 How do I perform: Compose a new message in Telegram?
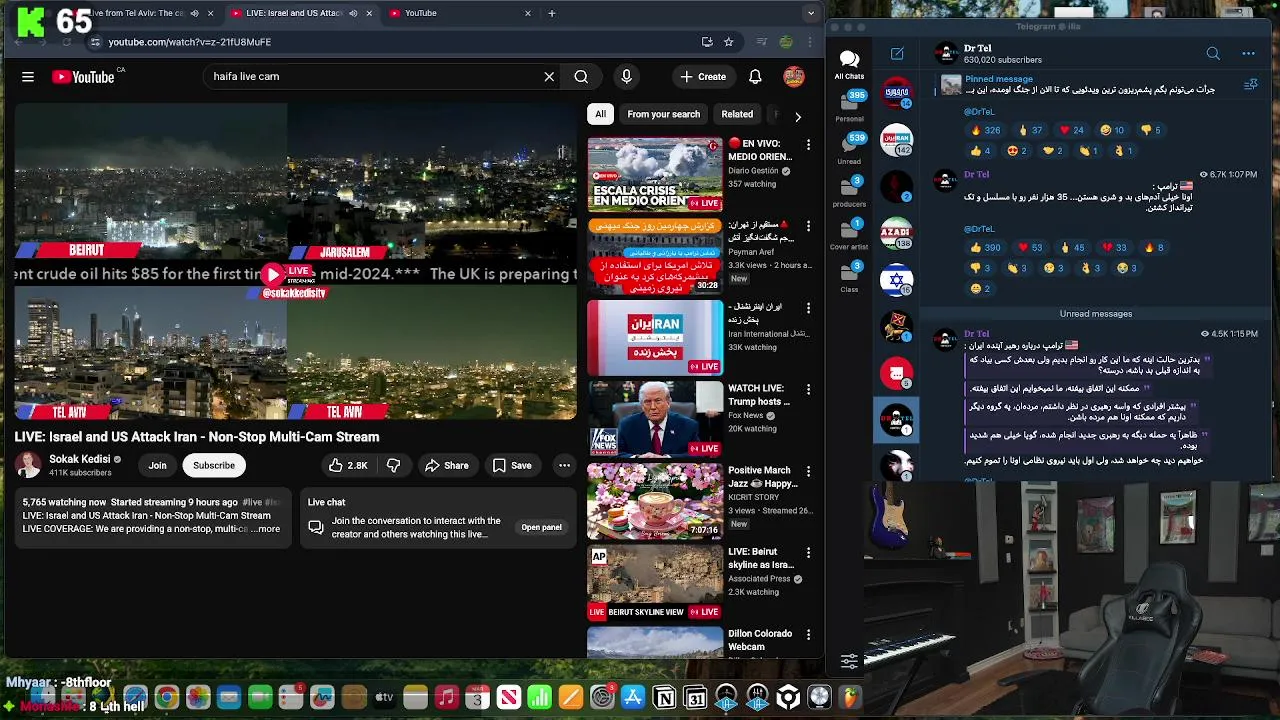coord(897,54)
